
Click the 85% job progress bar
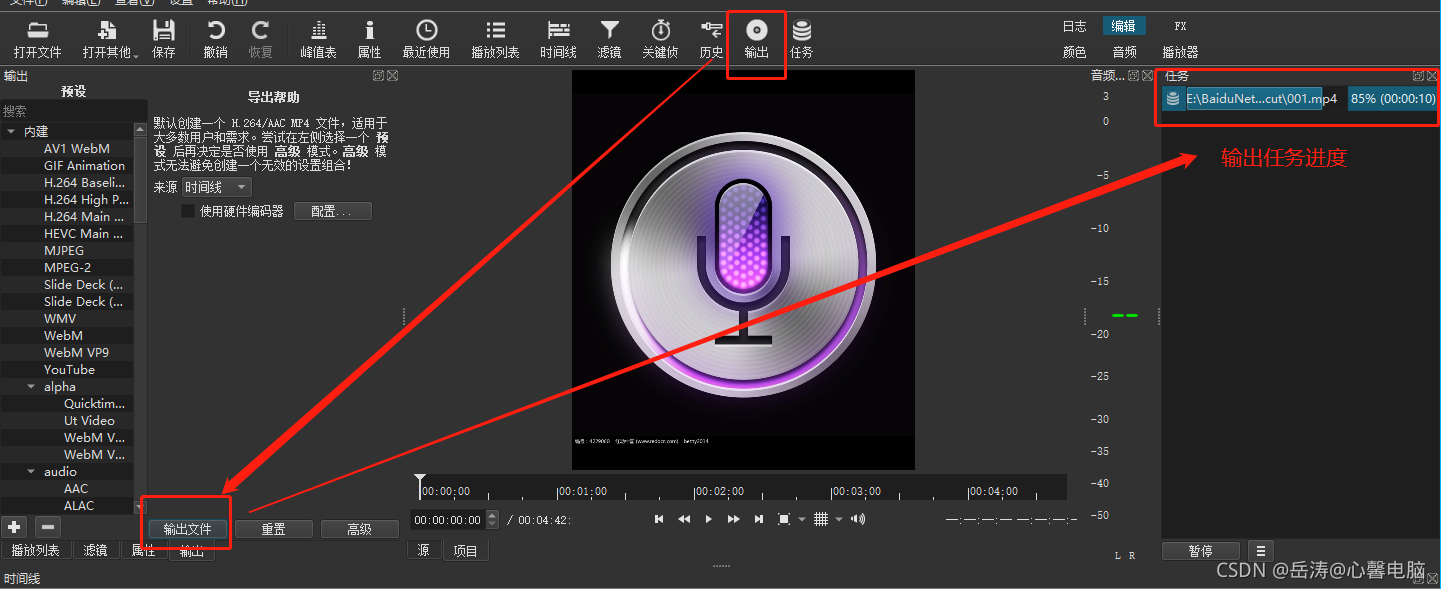(x=1393, y=99)
